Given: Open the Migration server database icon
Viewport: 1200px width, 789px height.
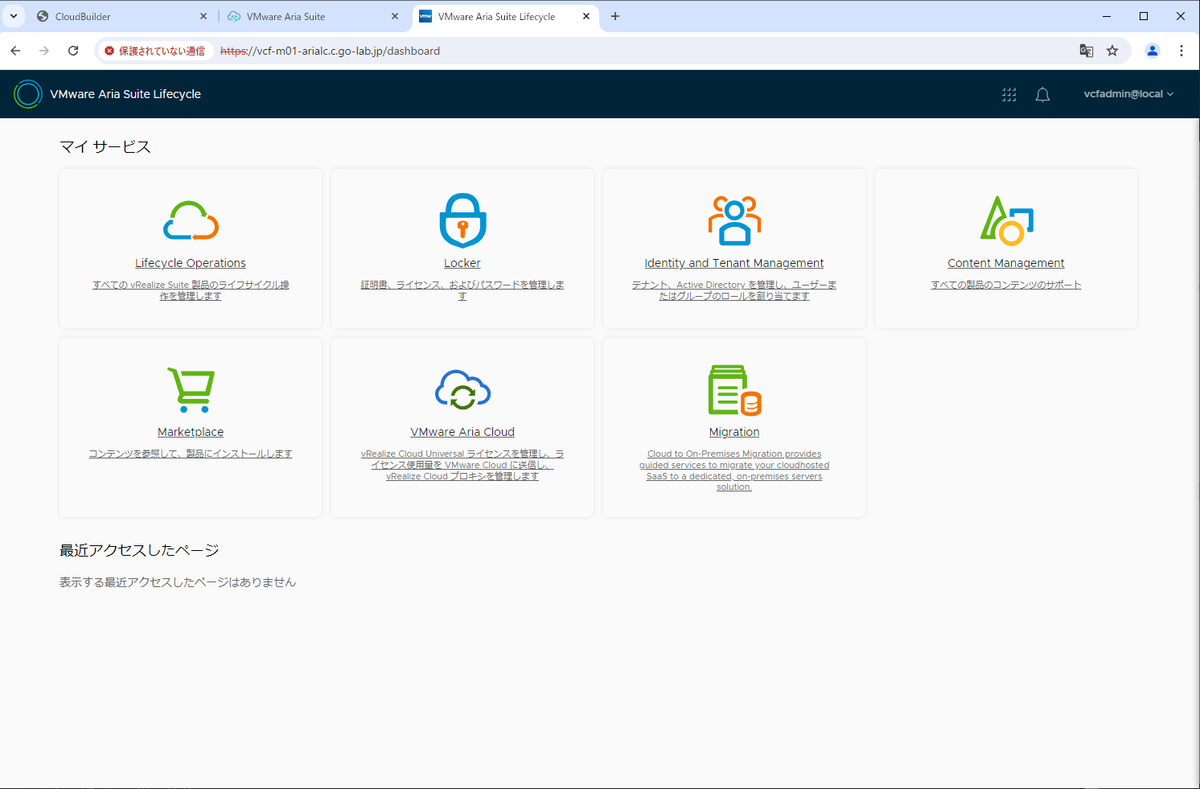Looking at the screenshot, I should [734, 390].
